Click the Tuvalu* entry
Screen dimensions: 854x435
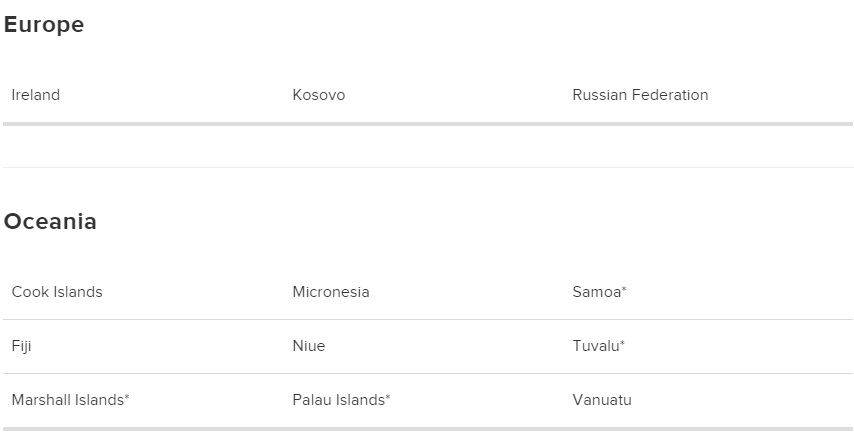point(599,346)
